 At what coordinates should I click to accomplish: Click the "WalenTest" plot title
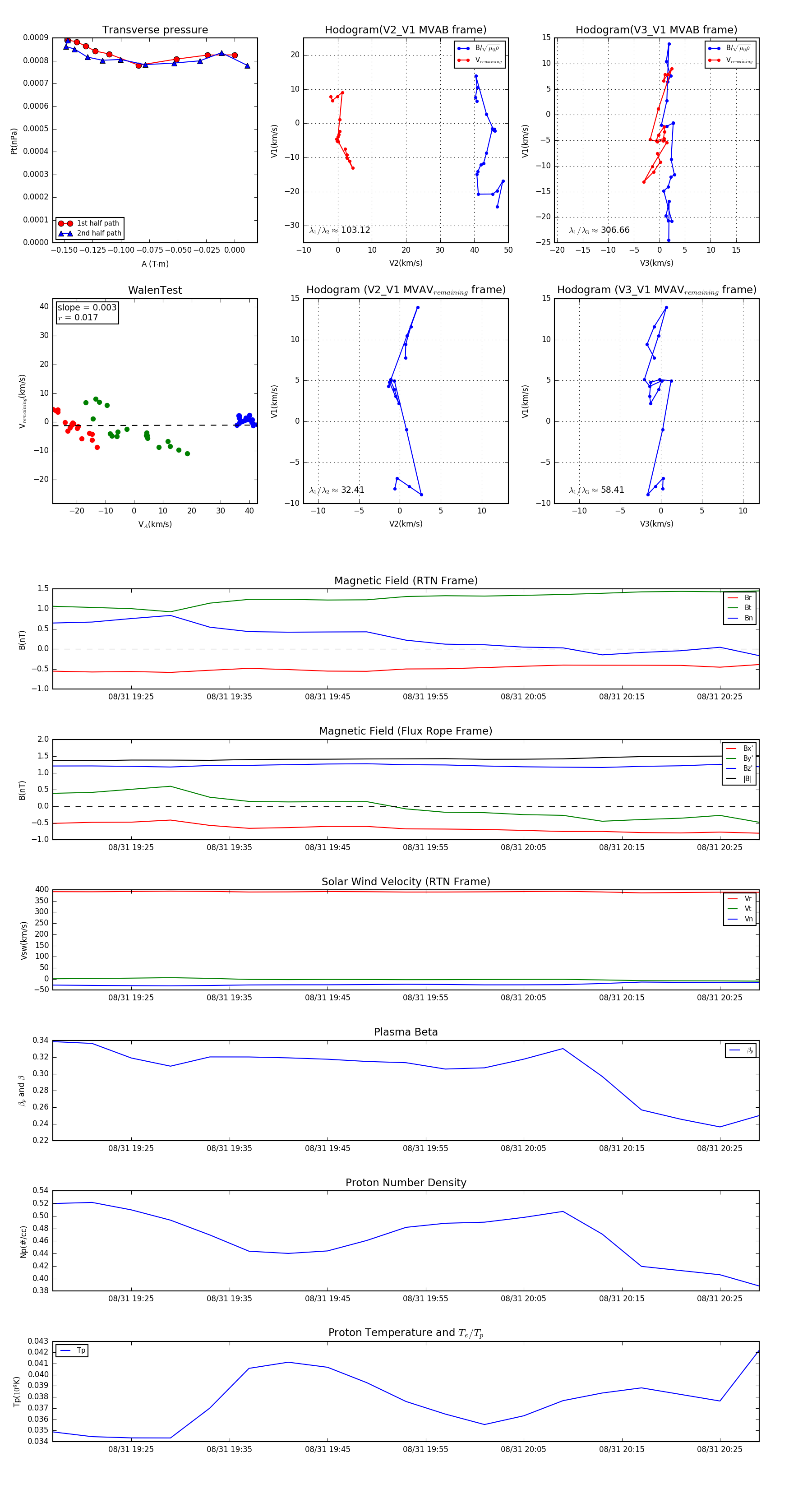155,290
